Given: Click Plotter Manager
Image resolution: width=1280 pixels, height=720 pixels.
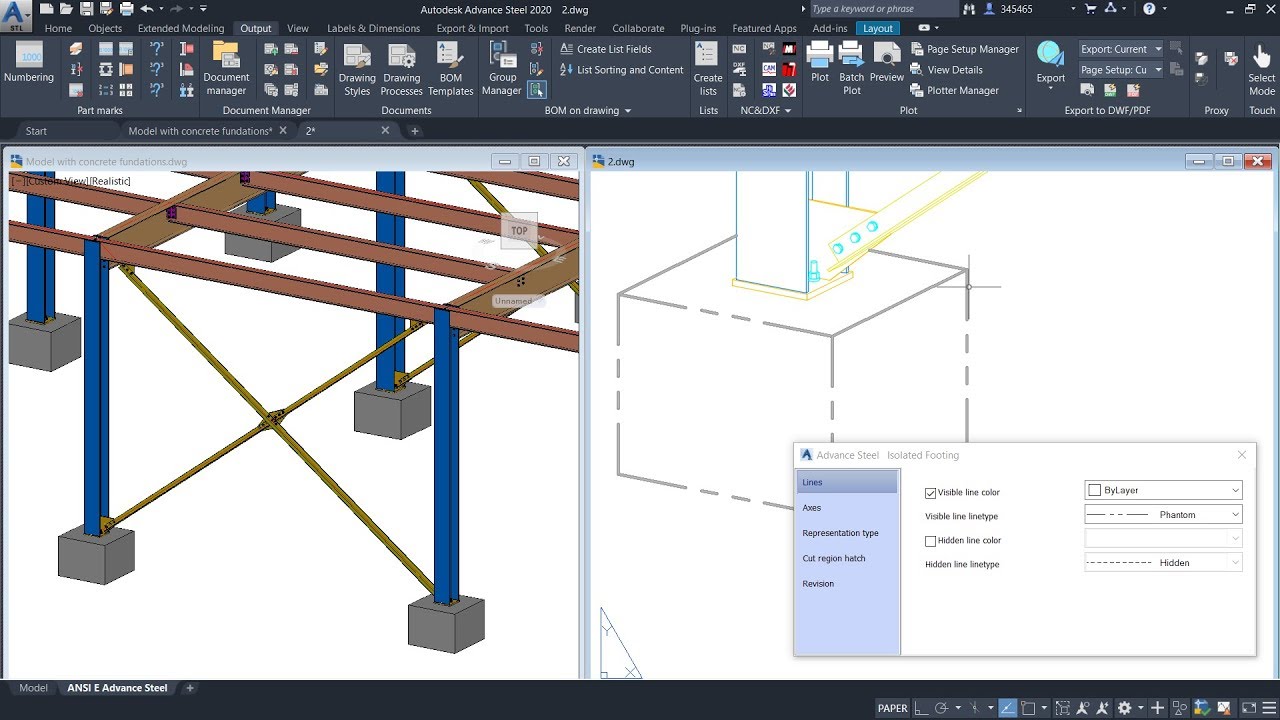Looking at the screenshot, I should (x=955, y=90).
